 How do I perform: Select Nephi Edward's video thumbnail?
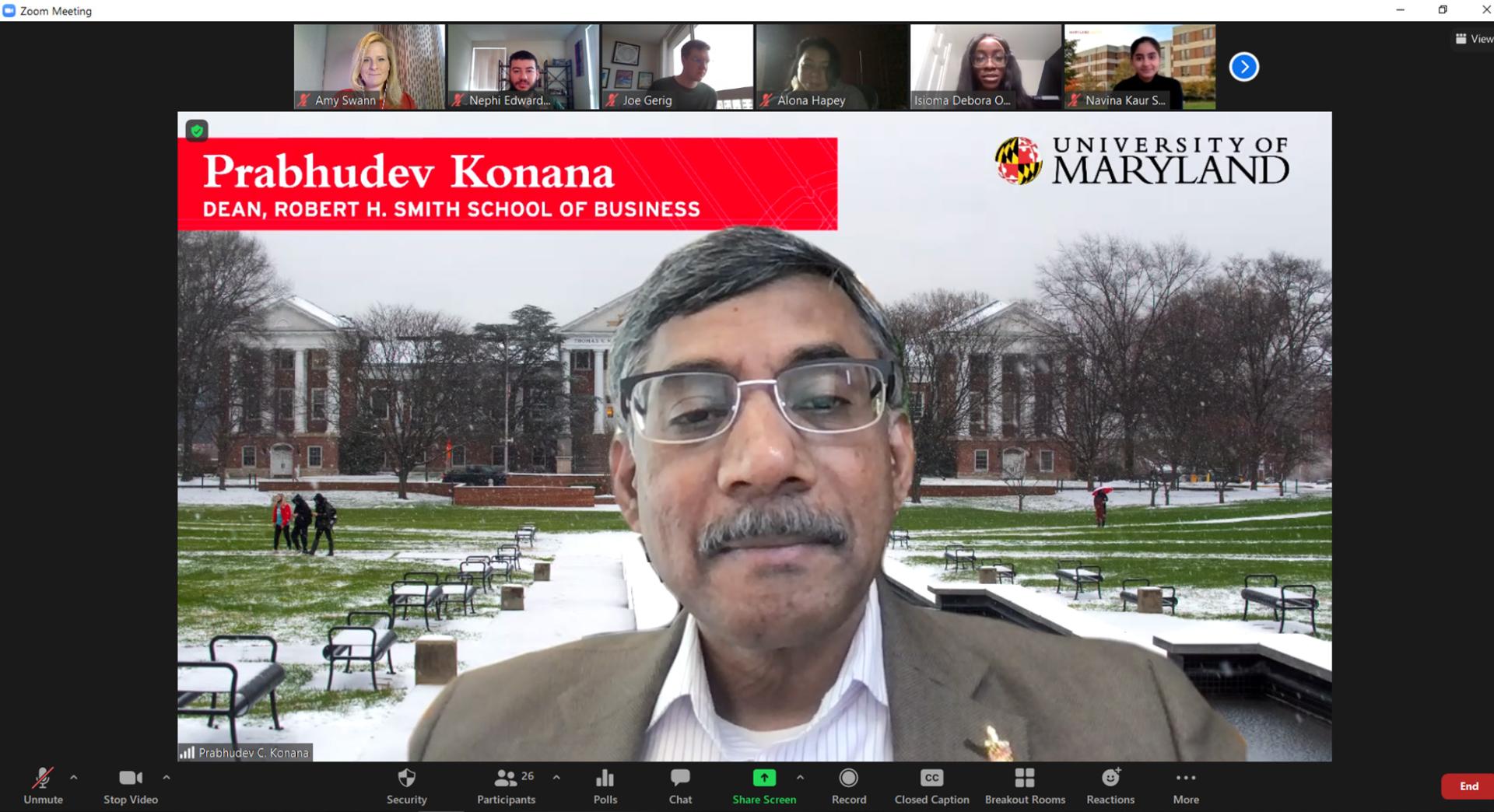(523, 66)
